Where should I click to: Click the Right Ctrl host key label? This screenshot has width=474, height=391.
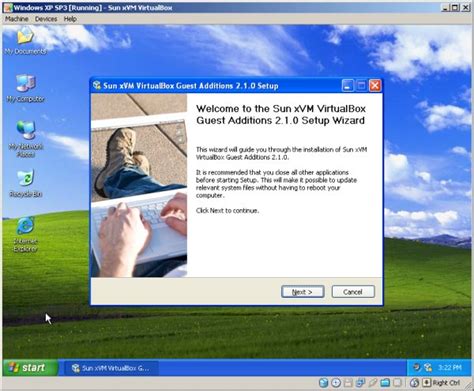446,383
